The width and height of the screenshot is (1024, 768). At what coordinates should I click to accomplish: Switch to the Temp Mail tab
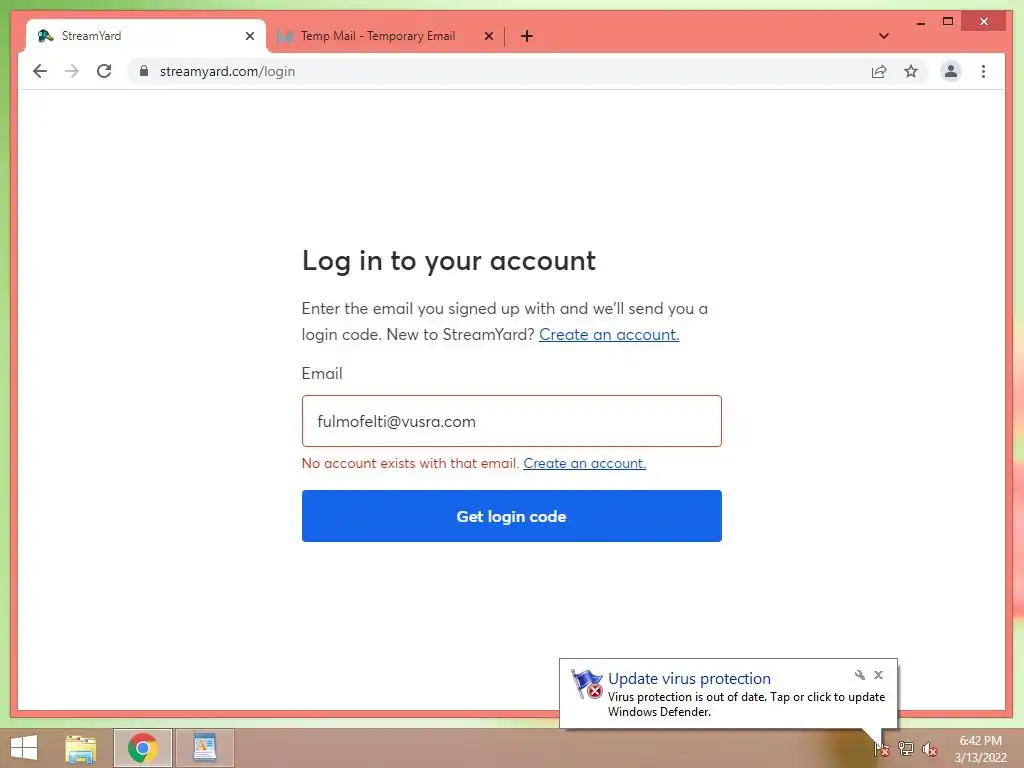click(385, 36)
